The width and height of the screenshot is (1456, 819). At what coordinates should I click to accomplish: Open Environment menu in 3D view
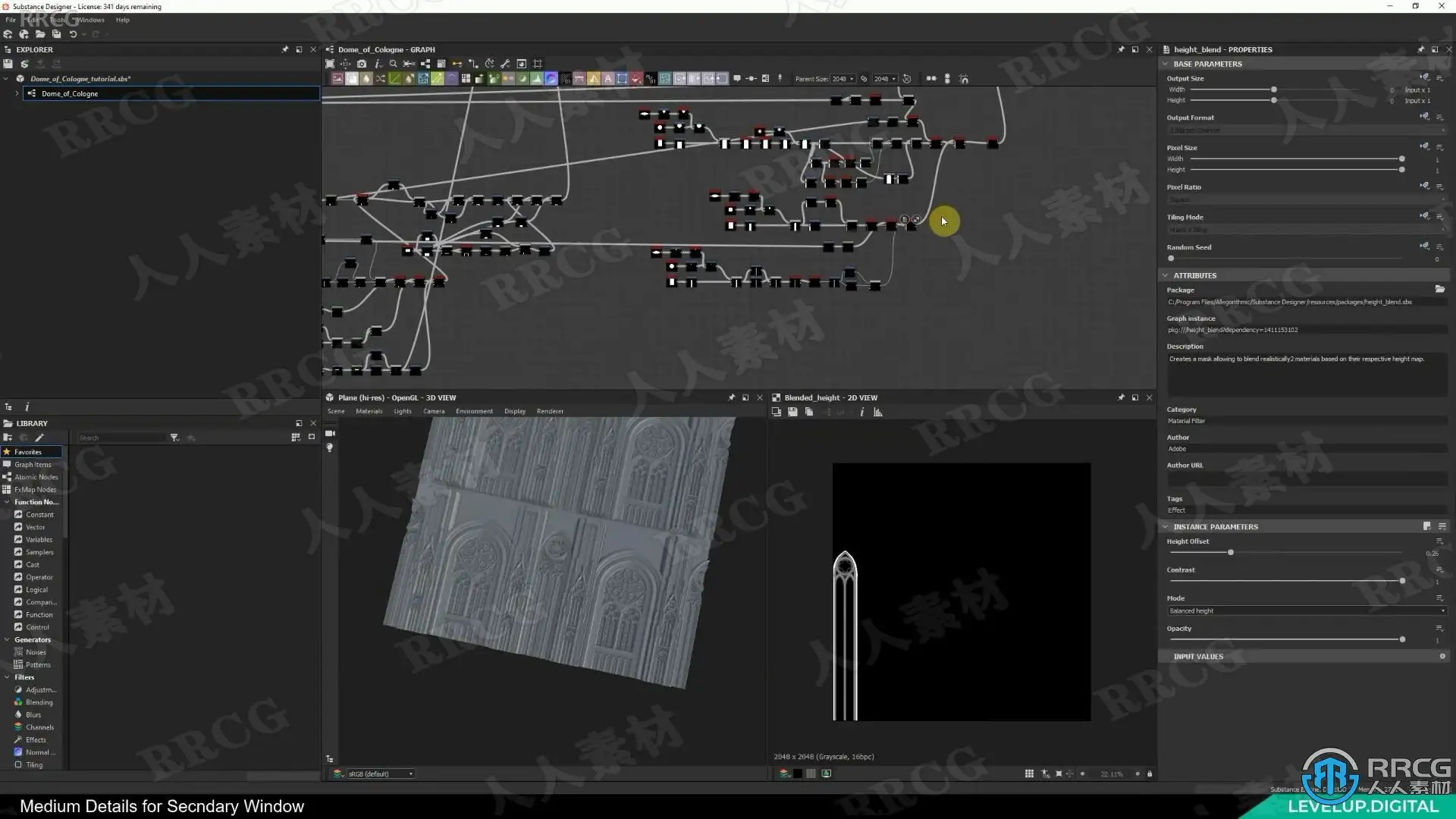coord(474,411)
